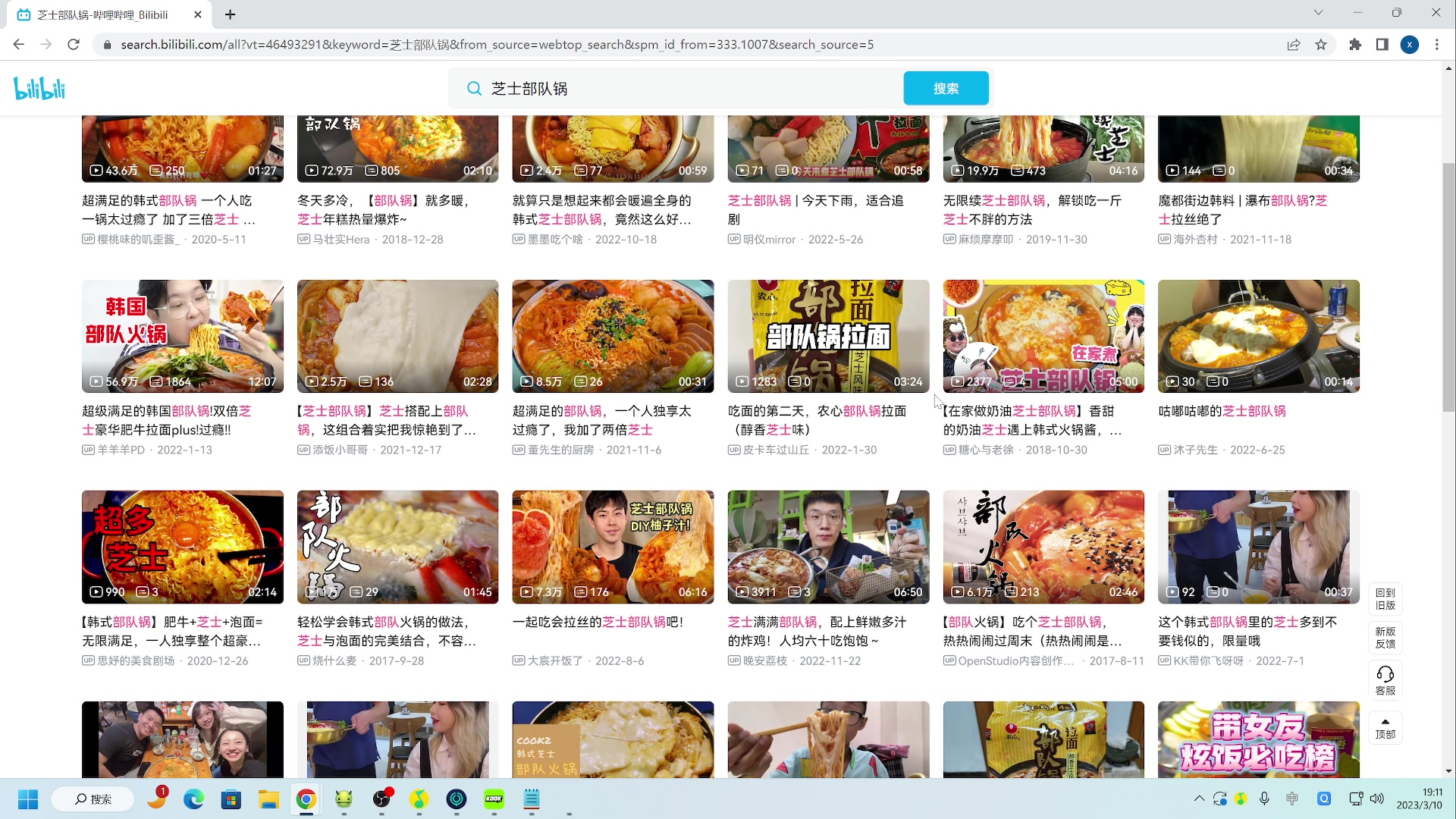Screen dimensions: 1456x819
Task: Click the search magnifier icon in search box
Action: pos(474,89)
